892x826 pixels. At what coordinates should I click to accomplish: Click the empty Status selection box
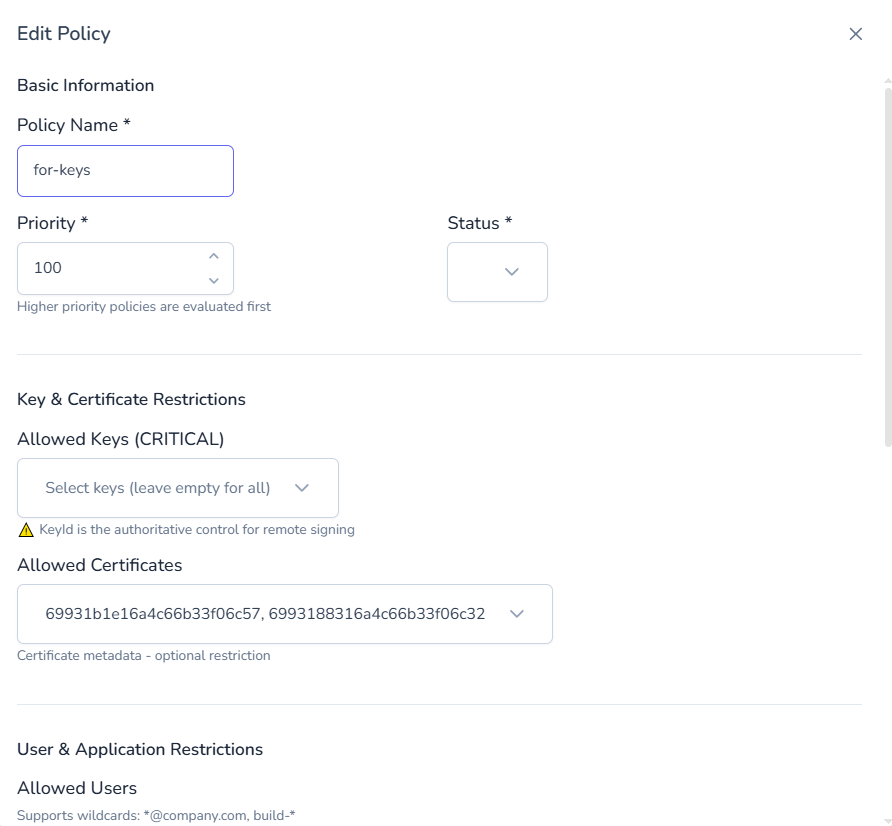[497, 271]
